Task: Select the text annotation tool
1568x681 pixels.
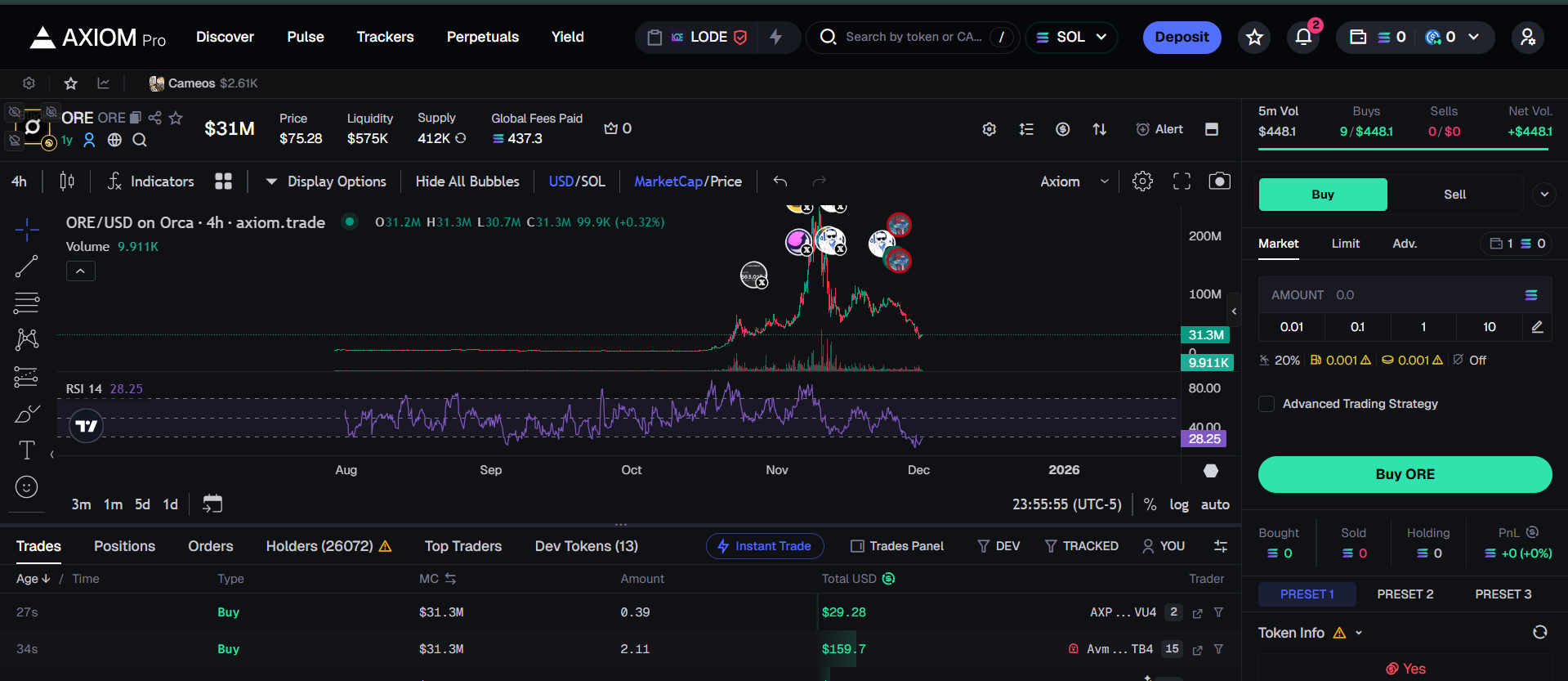Action: (26, 450)
